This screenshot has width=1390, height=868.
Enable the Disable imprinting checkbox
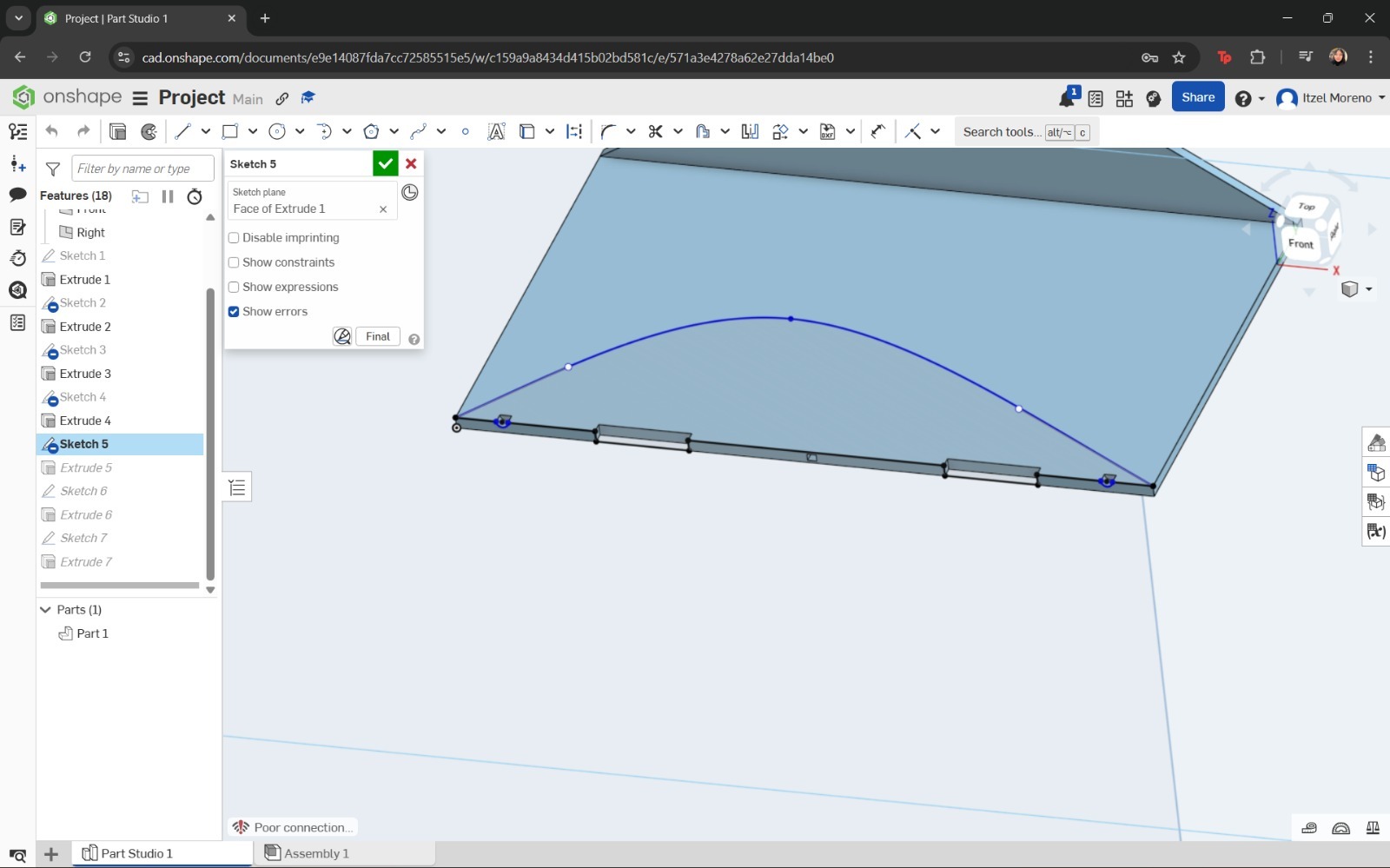[x=234, y=237]
